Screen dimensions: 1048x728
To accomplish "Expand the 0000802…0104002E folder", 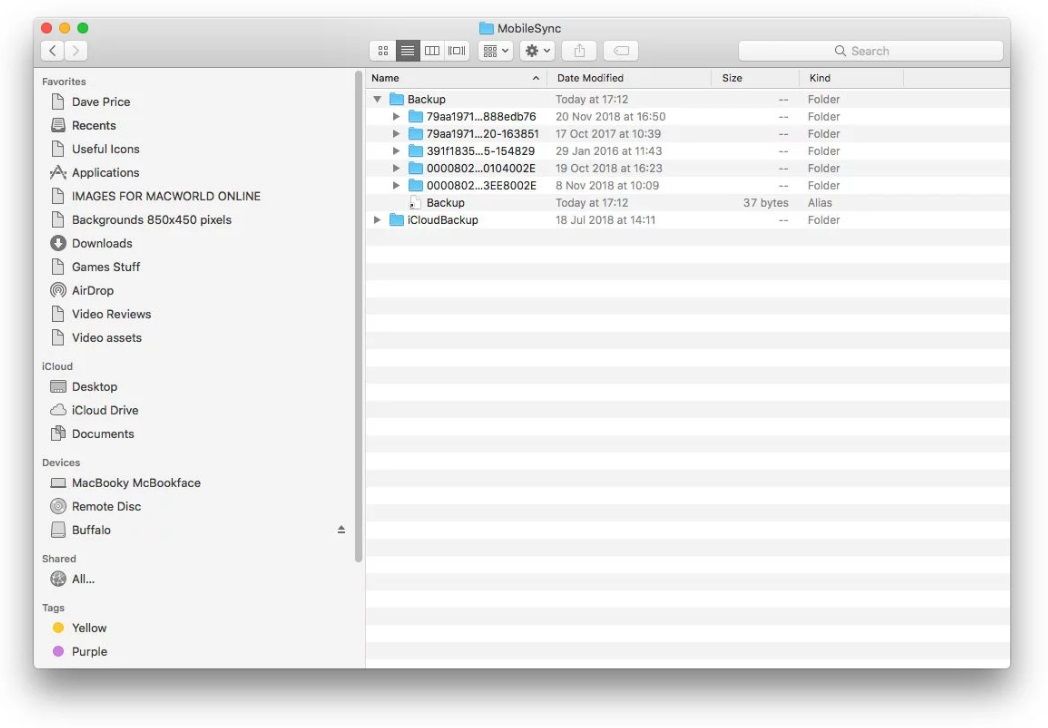I will (396, 168).
